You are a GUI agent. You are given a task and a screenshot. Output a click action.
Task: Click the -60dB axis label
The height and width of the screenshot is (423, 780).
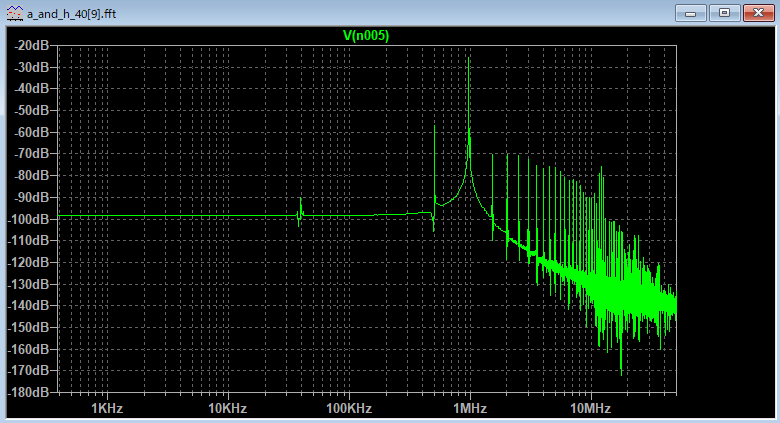[x=32, y=132]
